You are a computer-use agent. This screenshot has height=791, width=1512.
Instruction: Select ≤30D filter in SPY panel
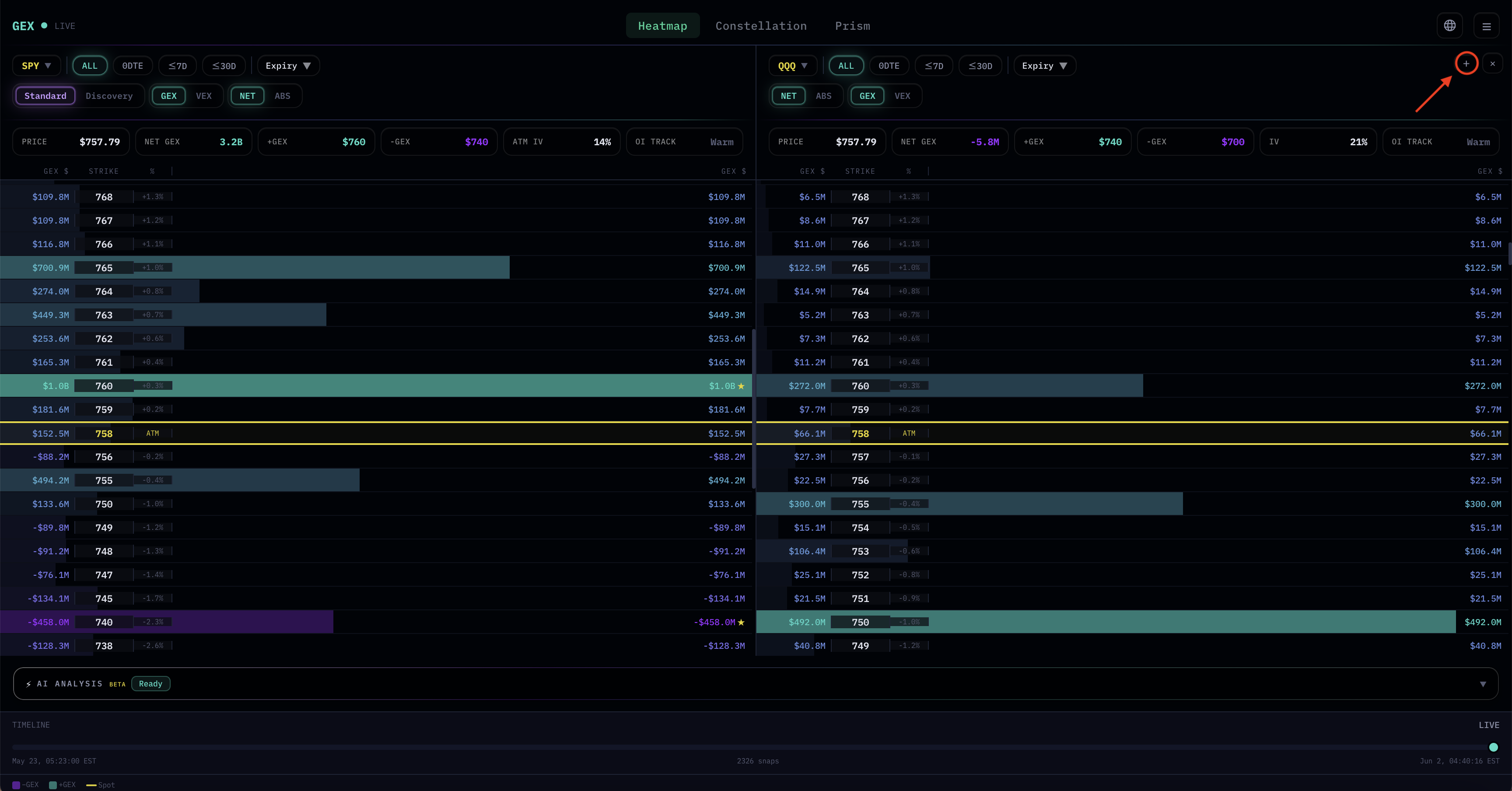224,66
